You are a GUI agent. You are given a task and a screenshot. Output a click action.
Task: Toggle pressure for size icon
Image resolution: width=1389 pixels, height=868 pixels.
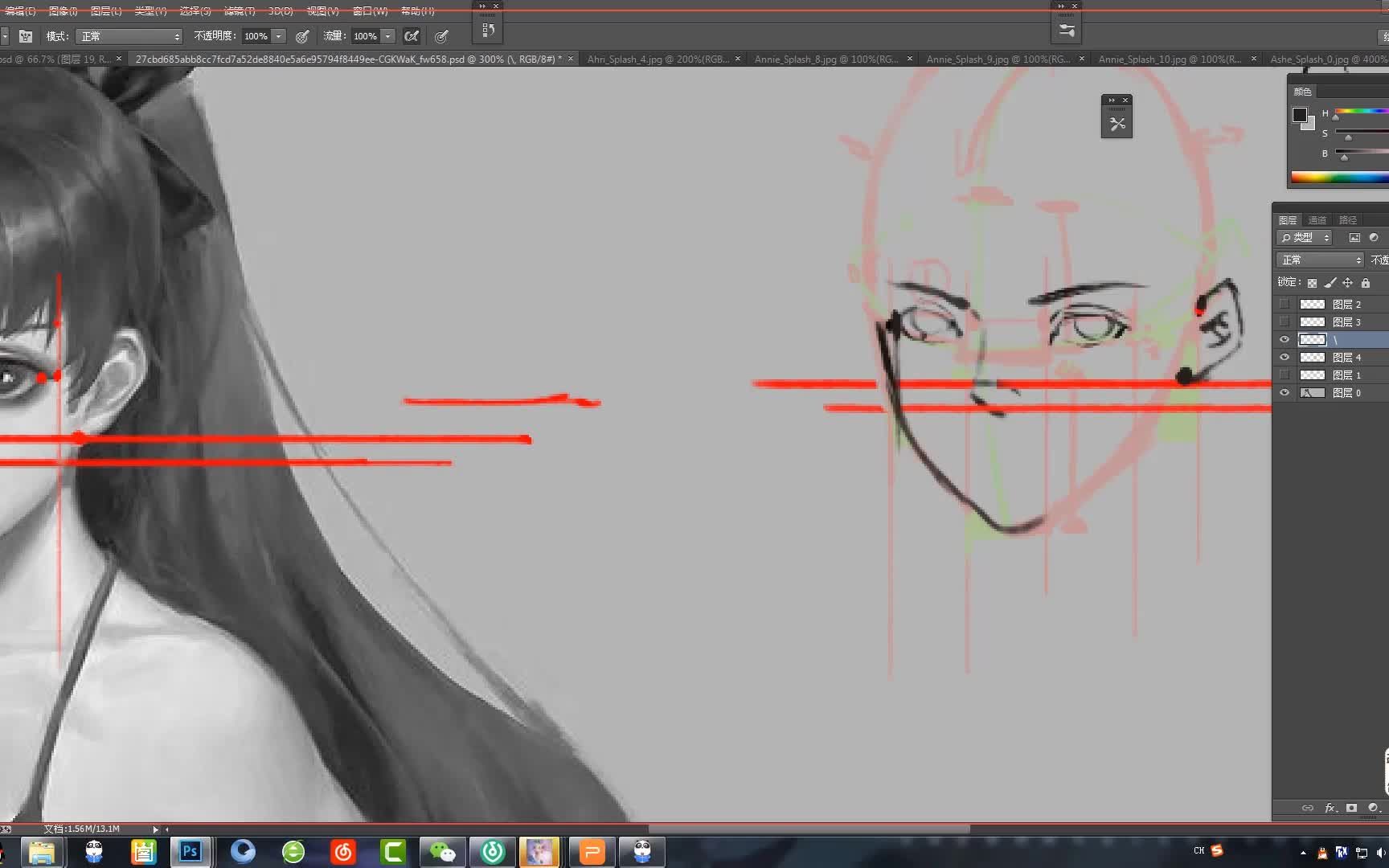click(441, 36)
